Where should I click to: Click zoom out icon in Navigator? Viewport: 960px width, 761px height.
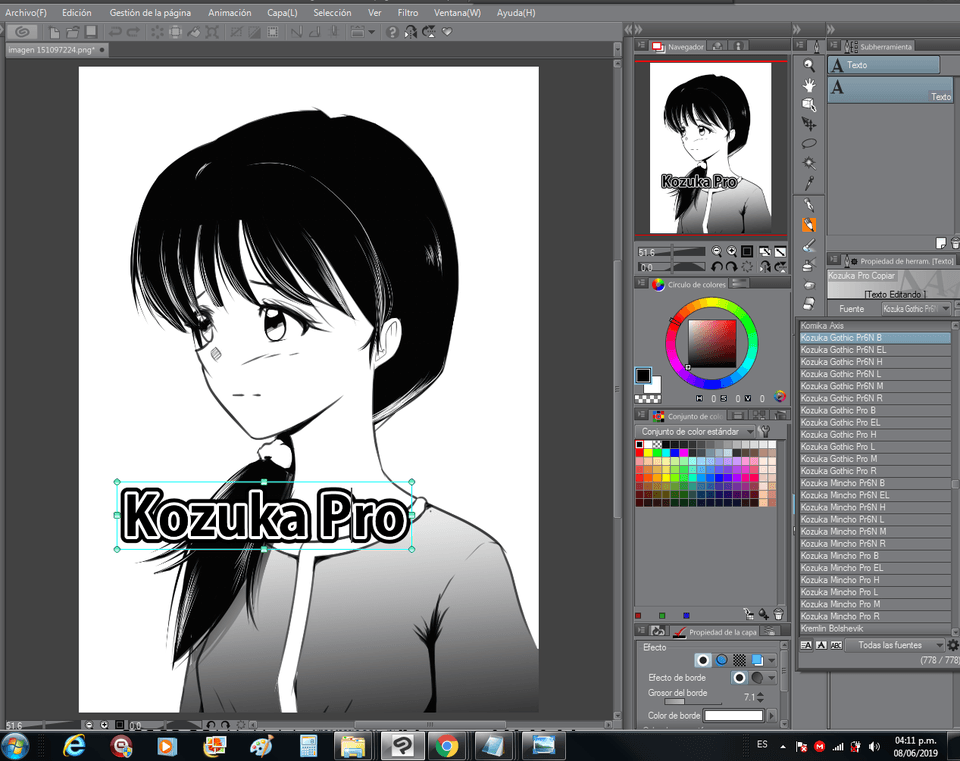click(x=717, y=252)
